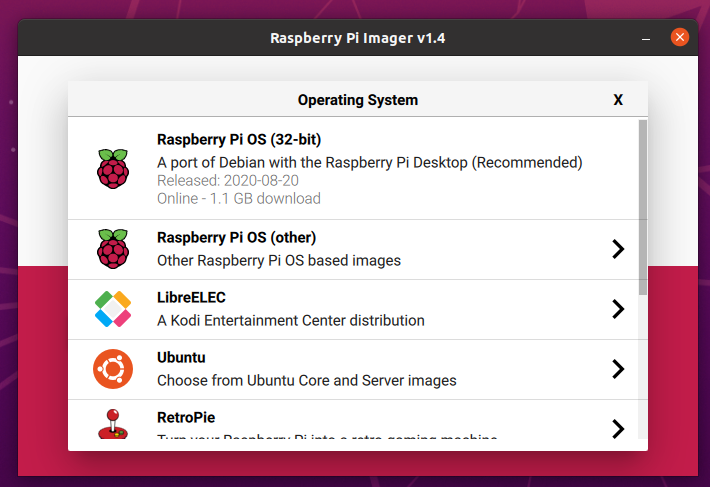710x487 pixels.
Task: Expand the RetroPie chevron arrow
Action: [x=618, y=429]
